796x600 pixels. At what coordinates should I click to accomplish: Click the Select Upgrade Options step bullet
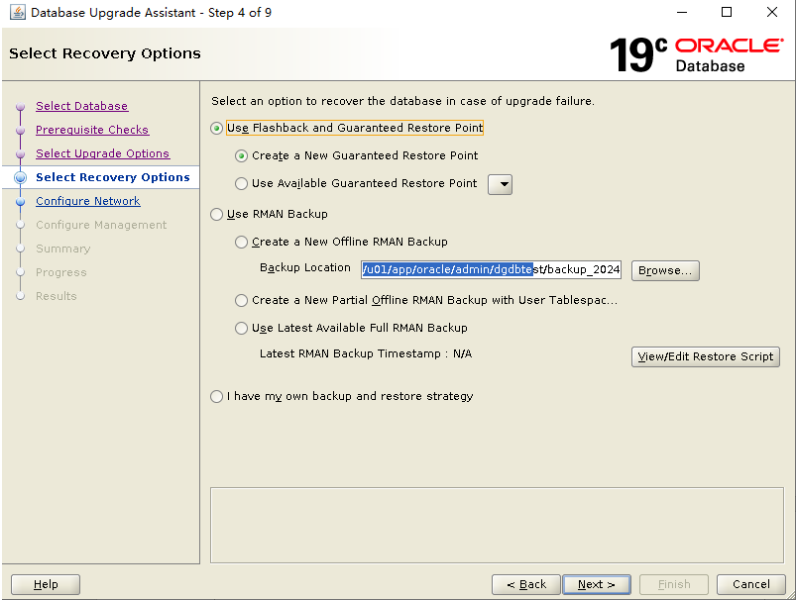click(20, 154)
